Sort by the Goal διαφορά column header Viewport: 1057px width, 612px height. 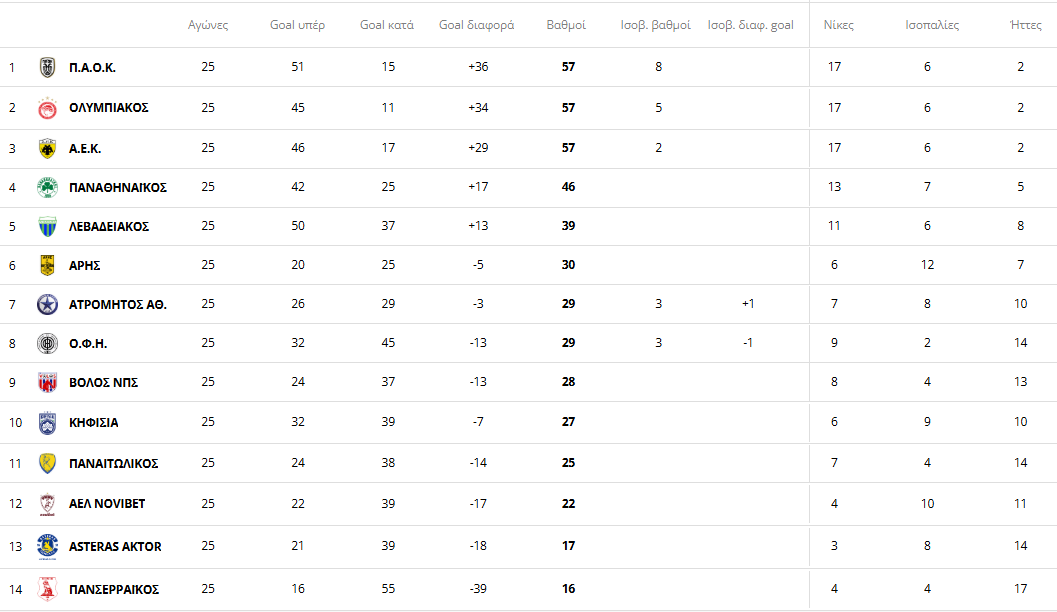pos(476,25)
